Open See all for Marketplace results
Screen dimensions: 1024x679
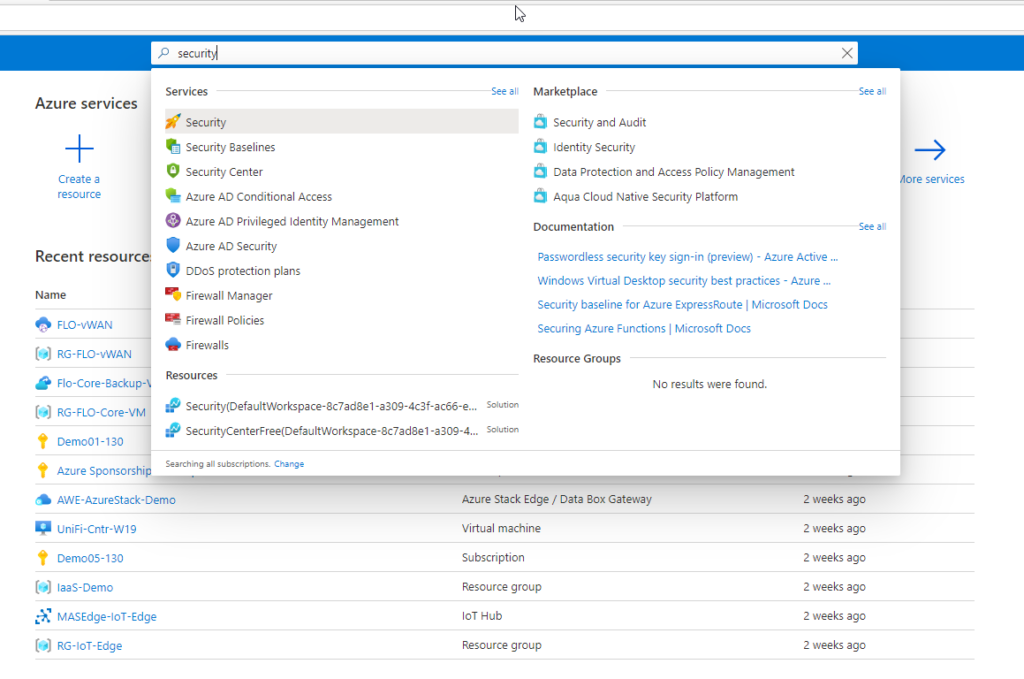click(872, 92)
